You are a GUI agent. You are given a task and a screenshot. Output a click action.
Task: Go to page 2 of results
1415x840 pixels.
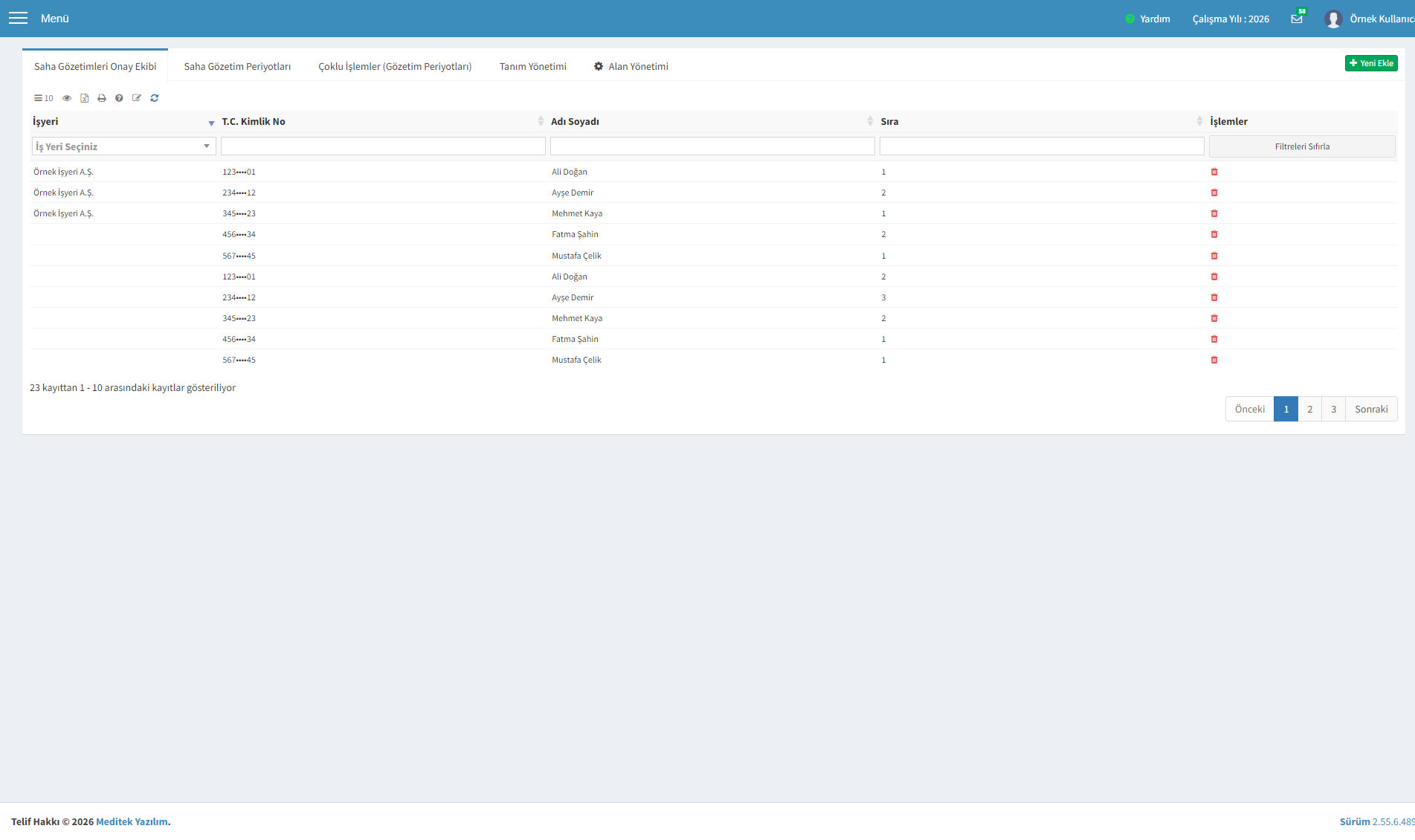click(1309, 409)
